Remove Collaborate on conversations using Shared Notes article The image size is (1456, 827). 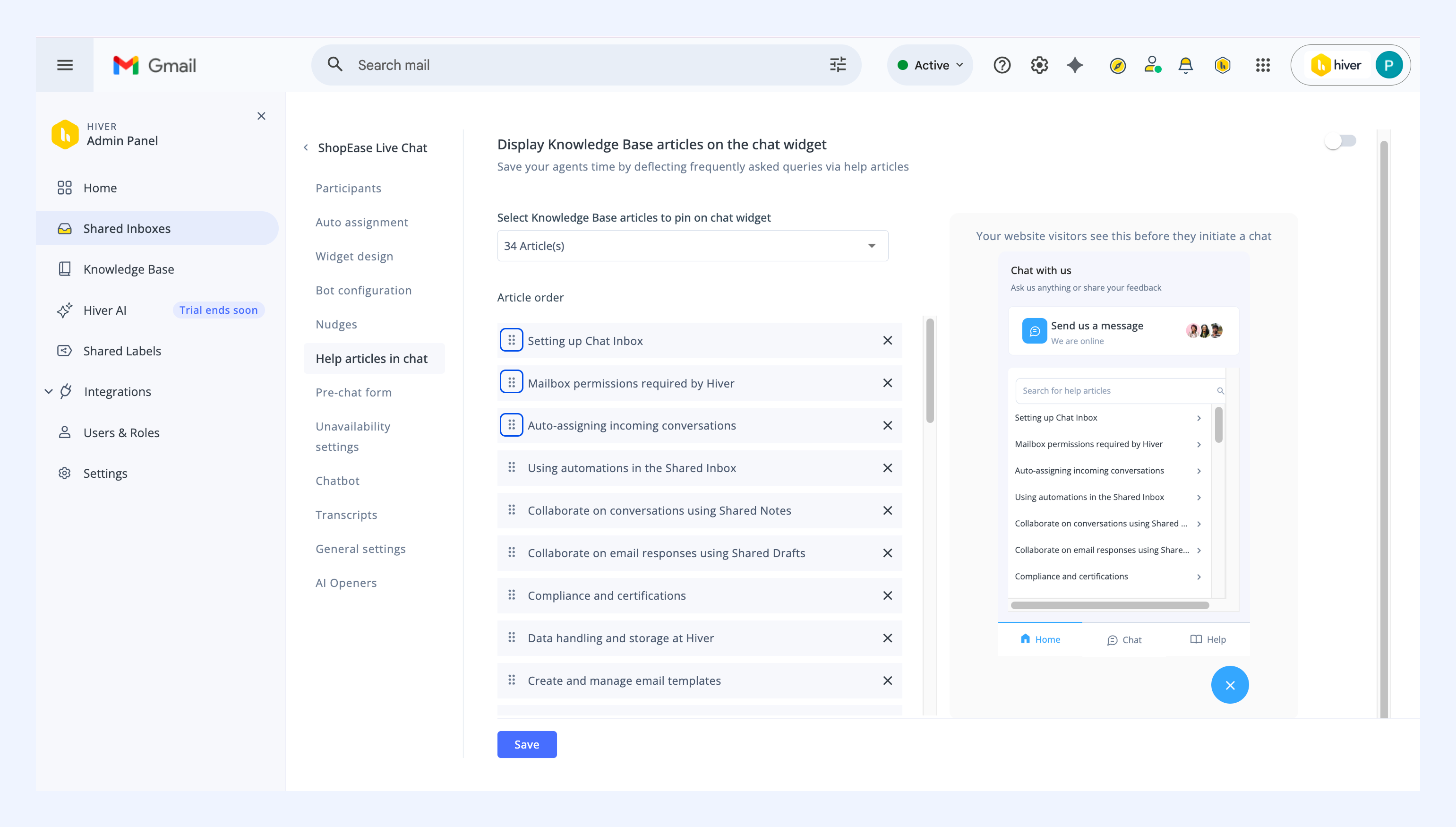(887, 511)
